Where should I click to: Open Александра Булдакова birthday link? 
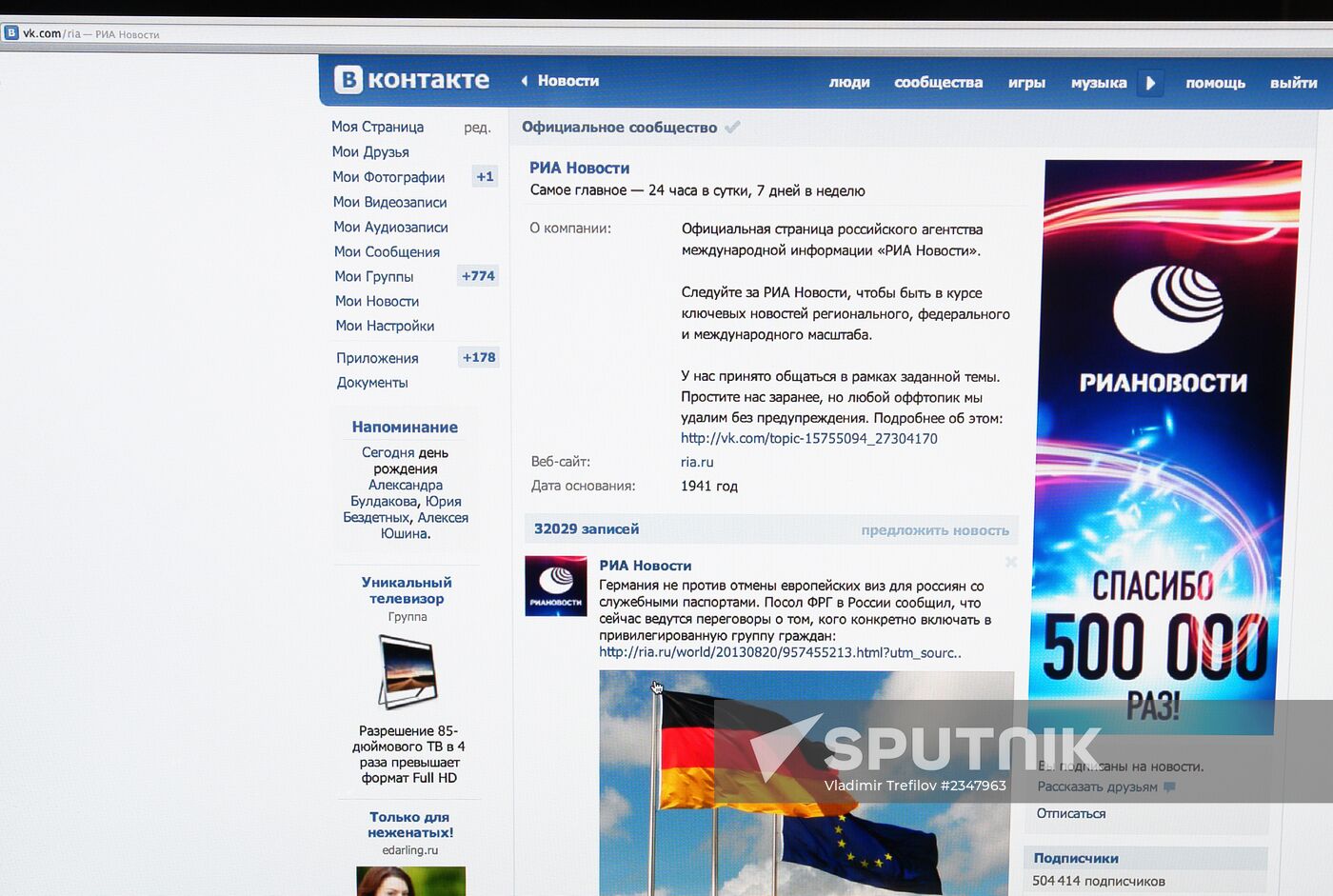point(394,493)
